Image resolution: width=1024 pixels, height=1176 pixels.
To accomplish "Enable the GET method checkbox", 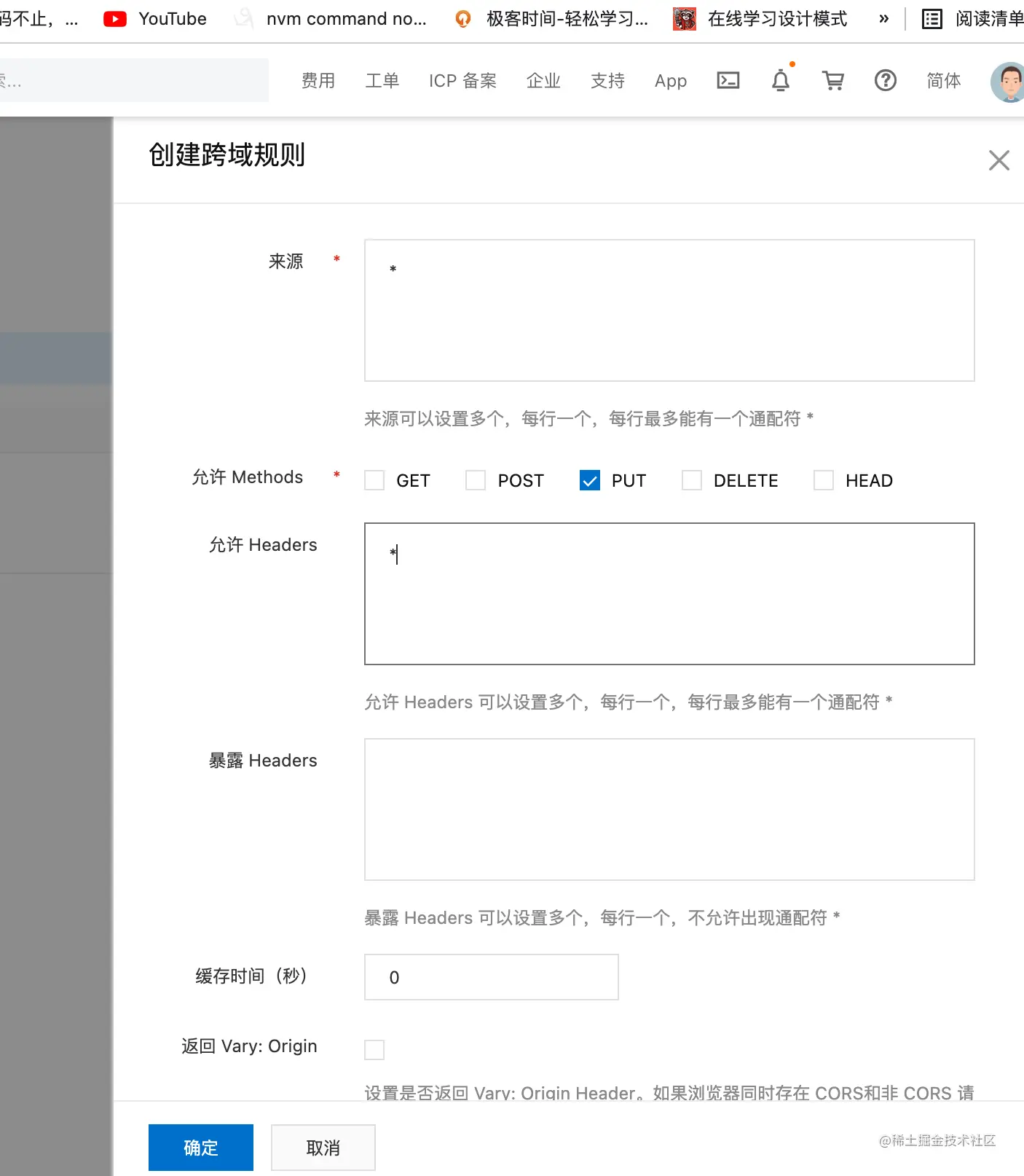I will pos(374,480).
